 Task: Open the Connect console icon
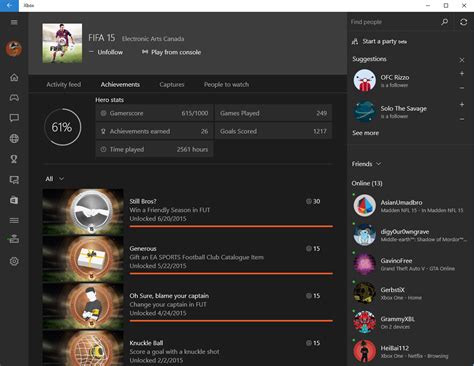[14, 239]
